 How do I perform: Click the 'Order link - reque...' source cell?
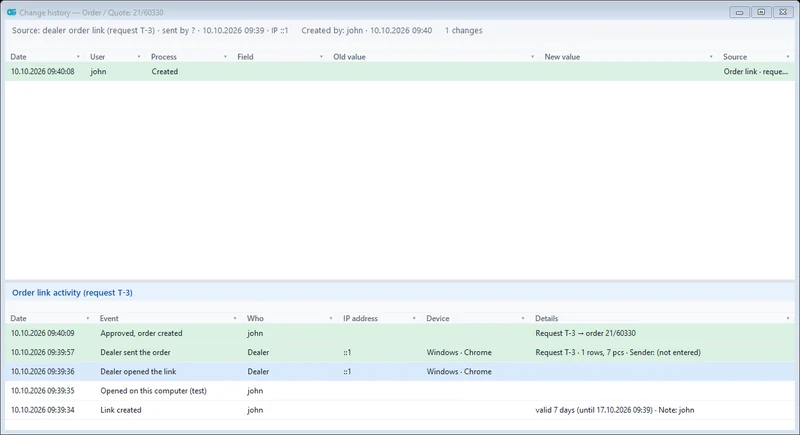click(x=756, y=72)
